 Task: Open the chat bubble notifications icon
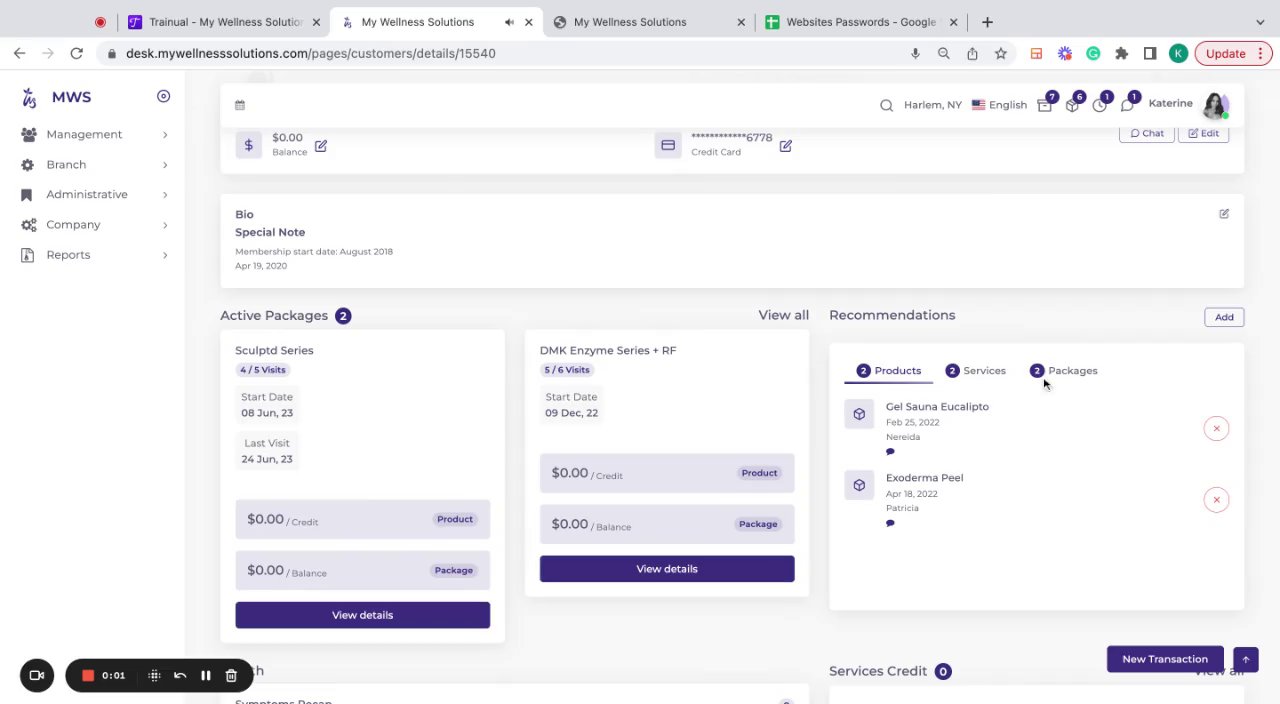tap(1127, 105)
